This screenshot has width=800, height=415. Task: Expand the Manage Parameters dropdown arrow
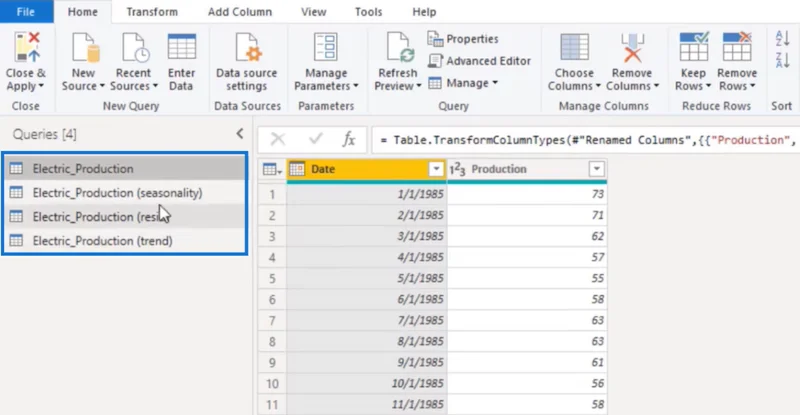coord(356,86)
